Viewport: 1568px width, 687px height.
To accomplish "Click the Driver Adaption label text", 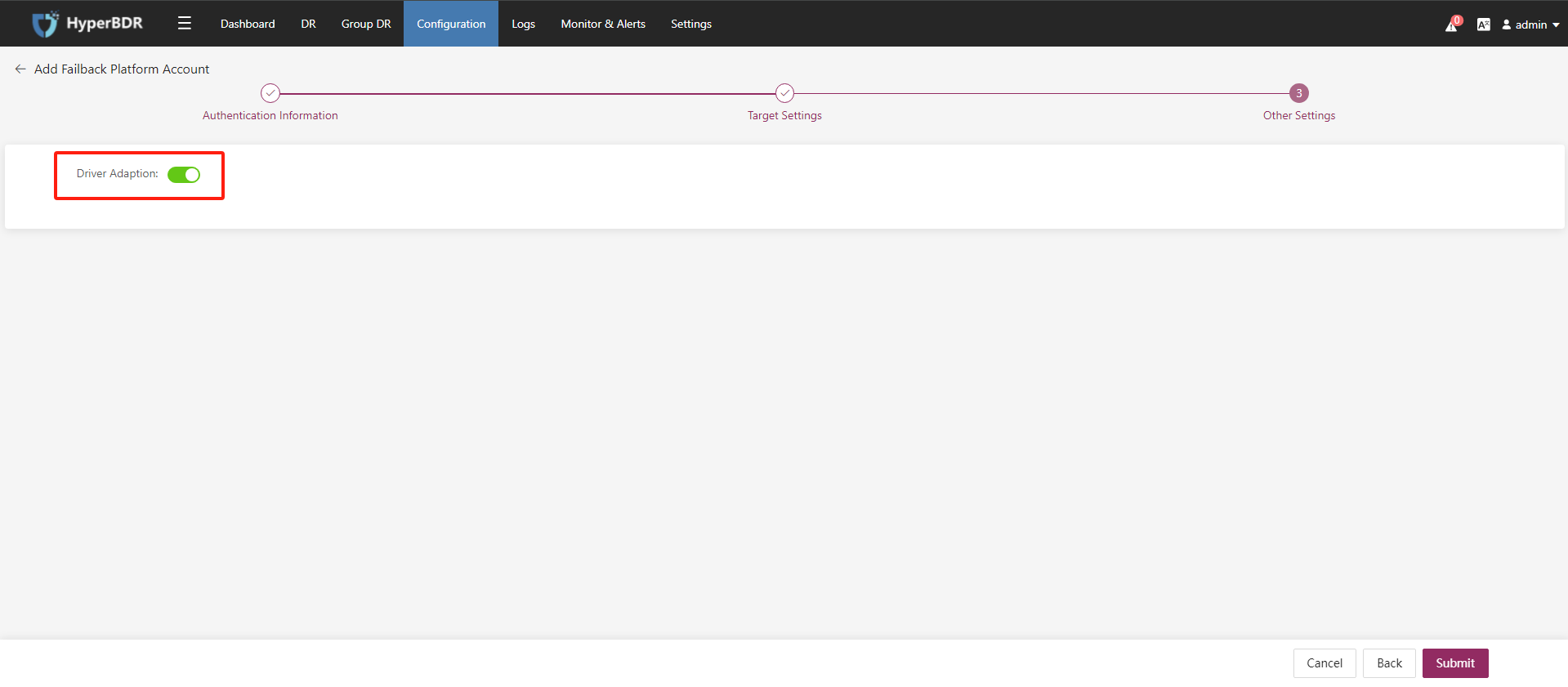I will 118,174.
